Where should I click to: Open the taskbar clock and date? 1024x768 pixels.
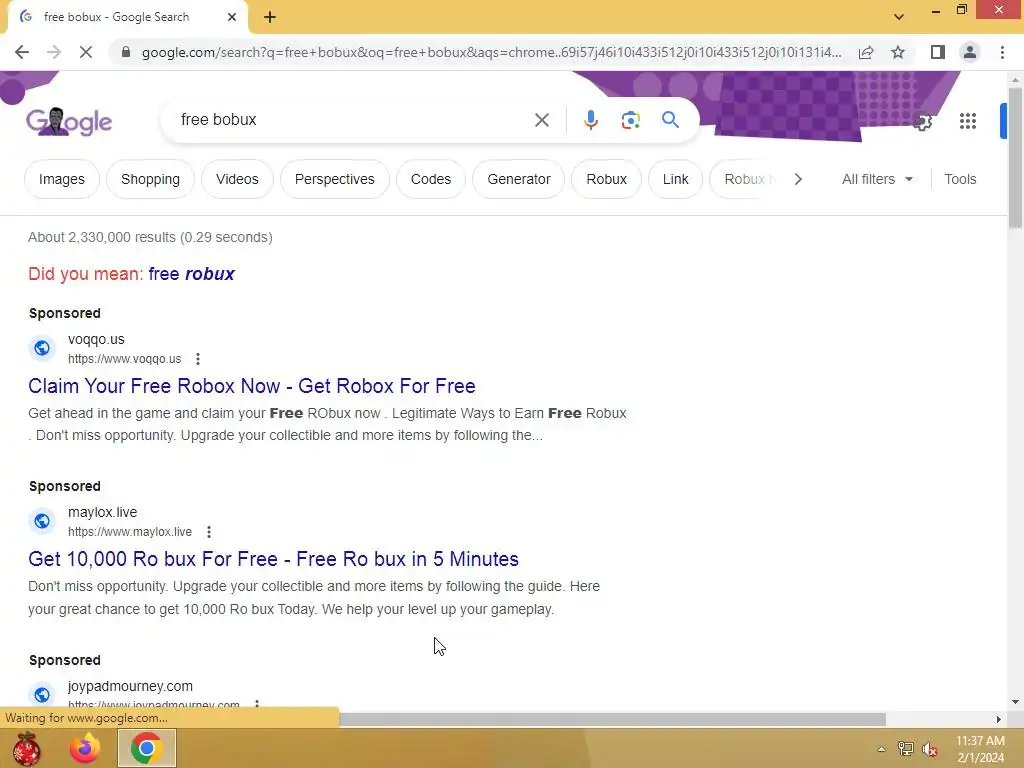pos(980,749)
